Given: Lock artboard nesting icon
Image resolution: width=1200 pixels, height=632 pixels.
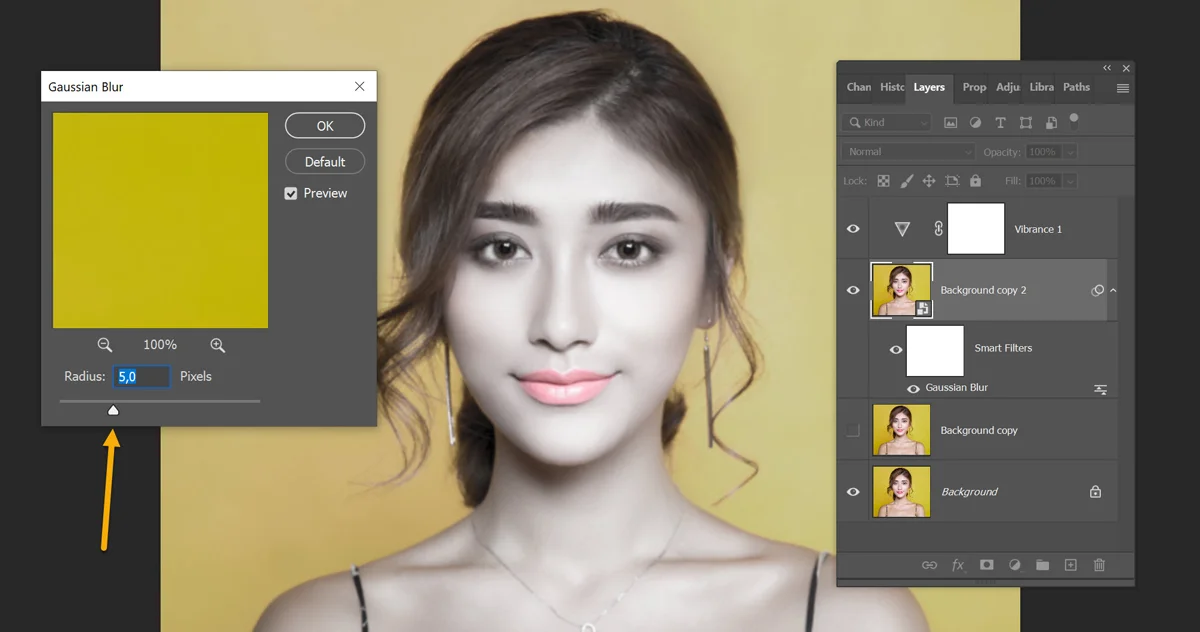Looking at the screenshot, I should (952, 181).
